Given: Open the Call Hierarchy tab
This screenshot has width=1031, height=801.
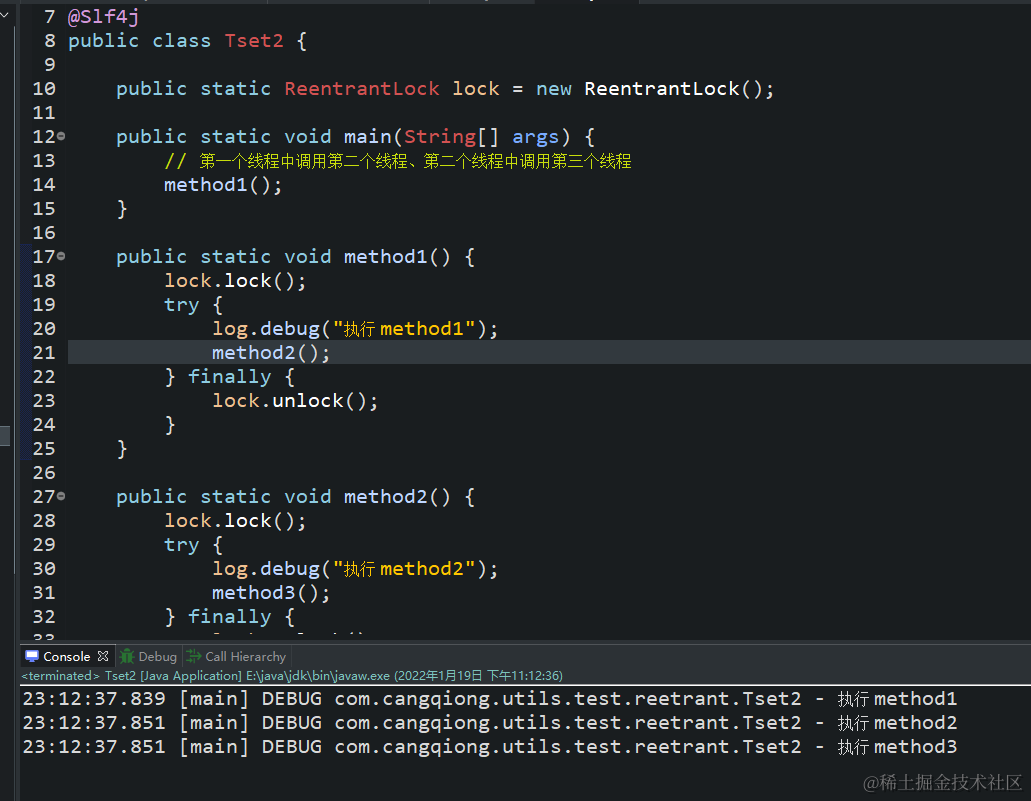Looking at the screenshot, I should [236, 656].
